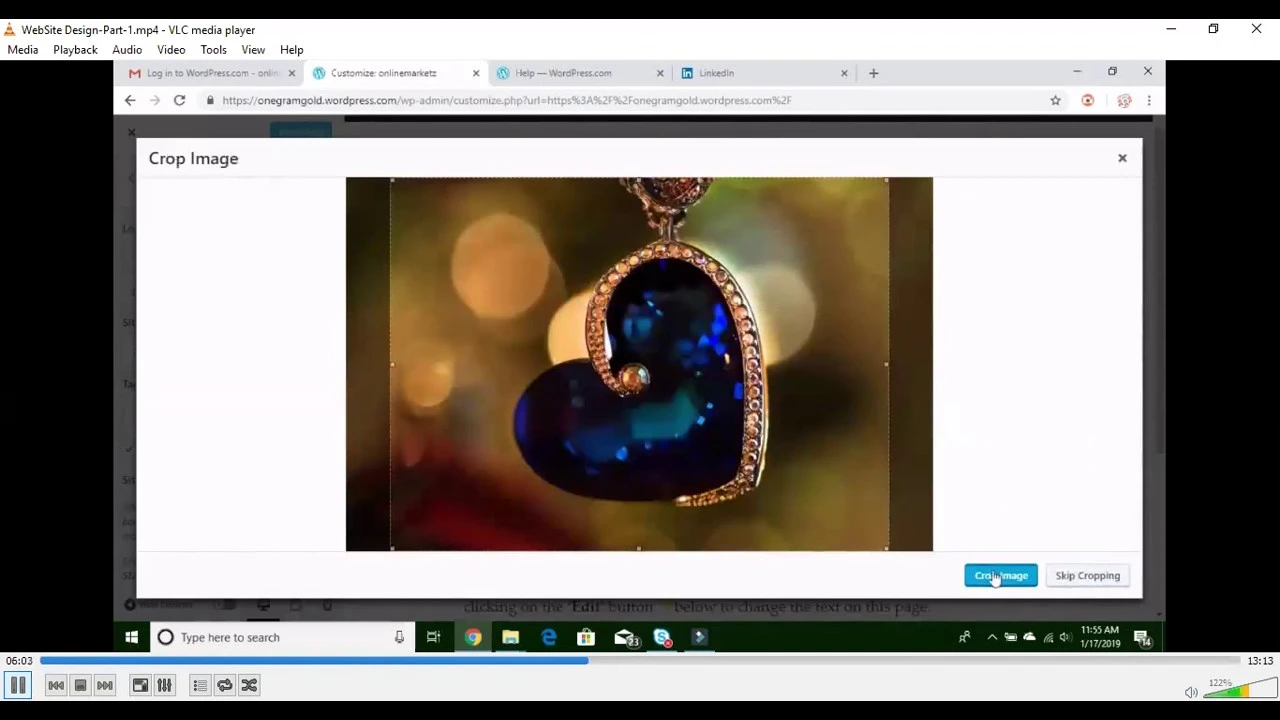Open the Video menu

pos(171,49)
